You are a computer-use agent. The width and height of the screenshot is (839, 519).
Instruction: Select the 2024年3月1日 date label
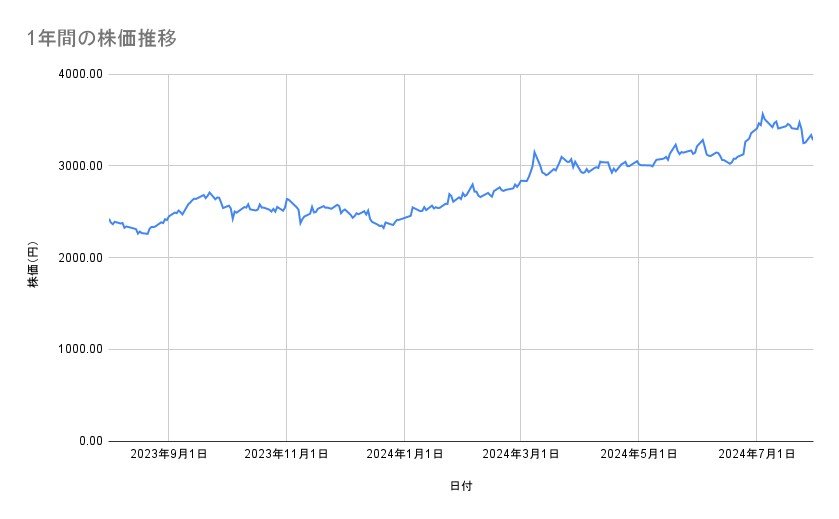[x=520, y=455]
